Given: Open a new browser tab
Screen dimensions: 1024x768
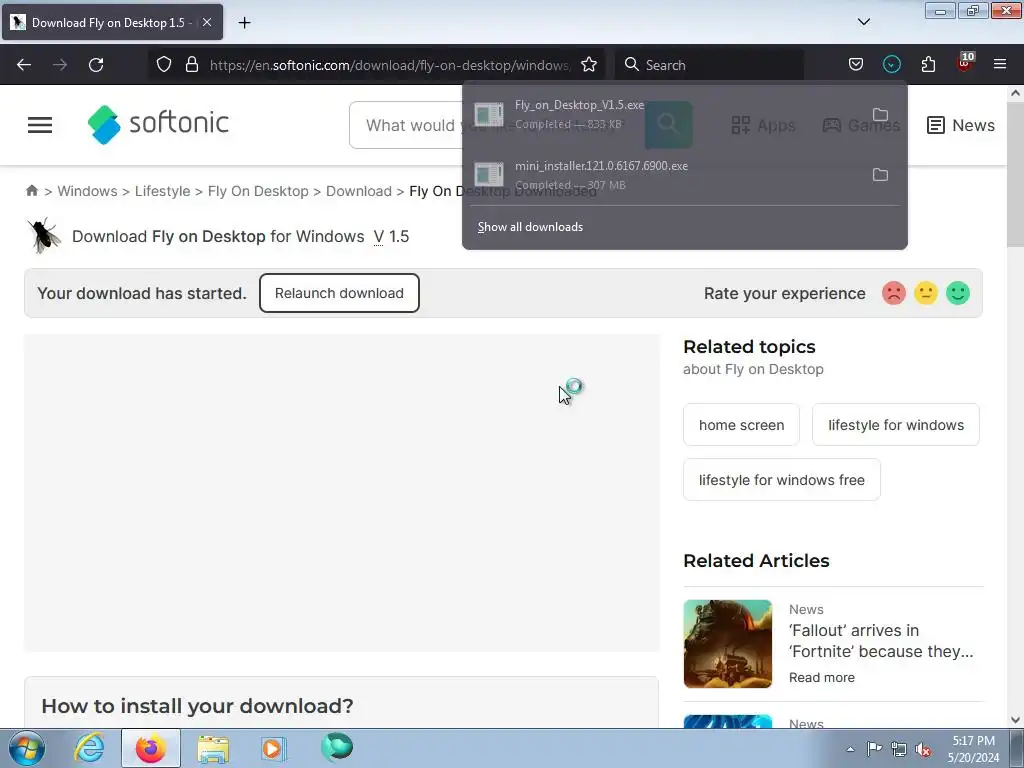Looking at the screenshot, I should click(244, 23).
